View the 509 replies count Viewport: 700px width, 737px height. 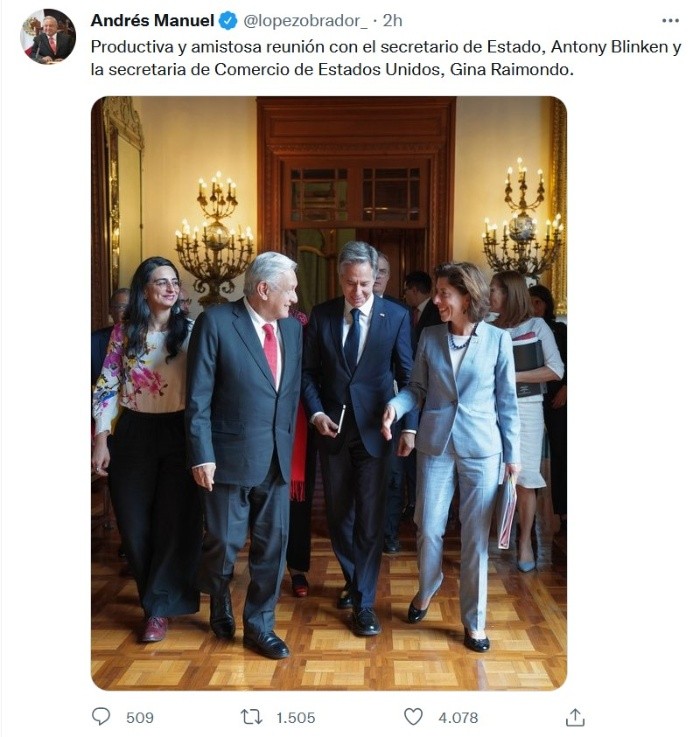[x=140, y=718]
